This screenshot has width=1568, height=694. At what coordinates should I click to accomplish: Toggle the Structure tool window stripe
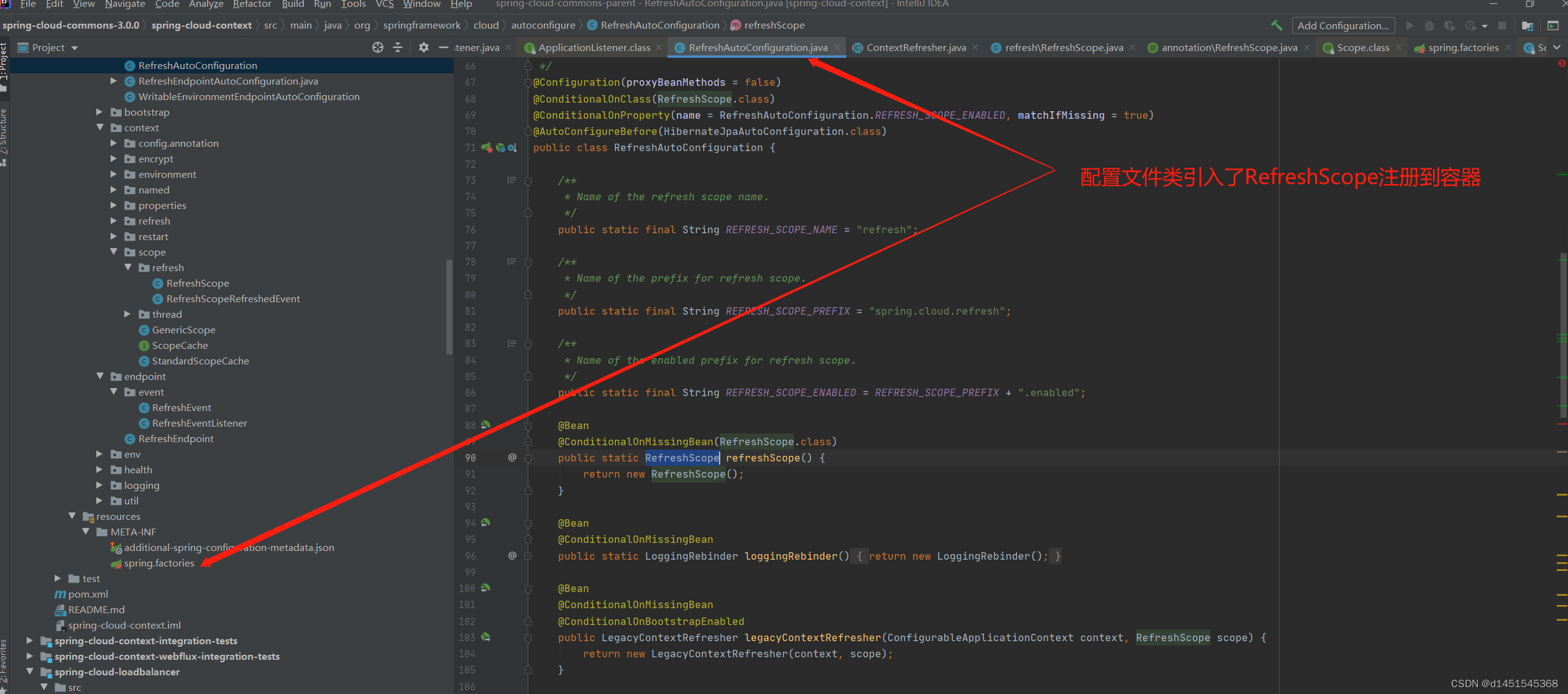point(4,137)
